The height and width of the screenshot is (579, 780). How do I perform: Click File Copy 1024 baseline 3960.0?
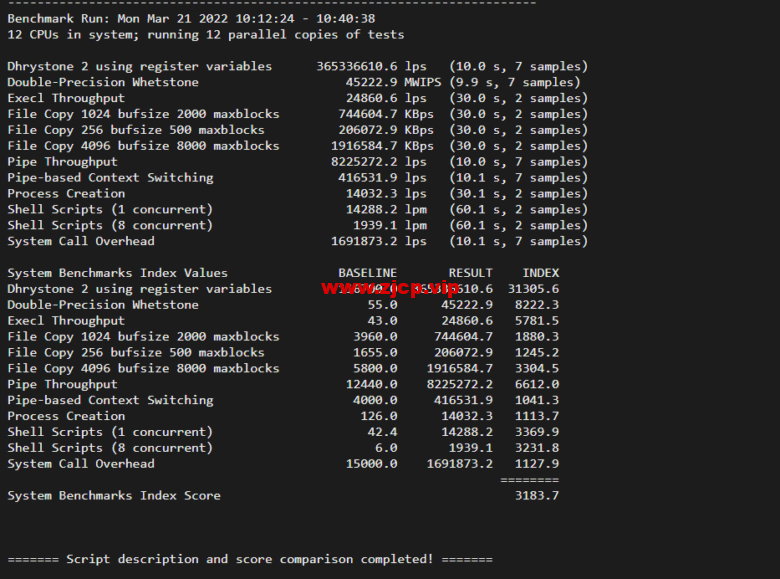click(x=375, y=337)
